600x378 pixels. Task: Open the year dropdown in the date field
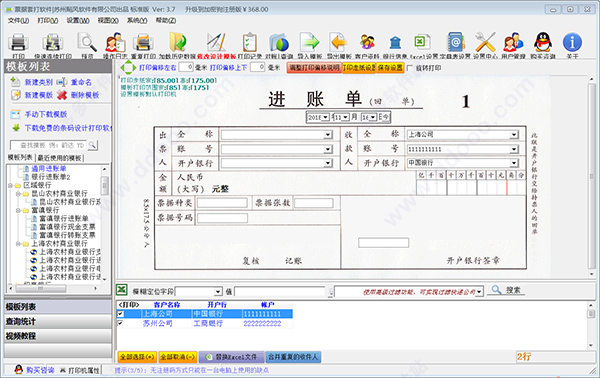(326, 117)
